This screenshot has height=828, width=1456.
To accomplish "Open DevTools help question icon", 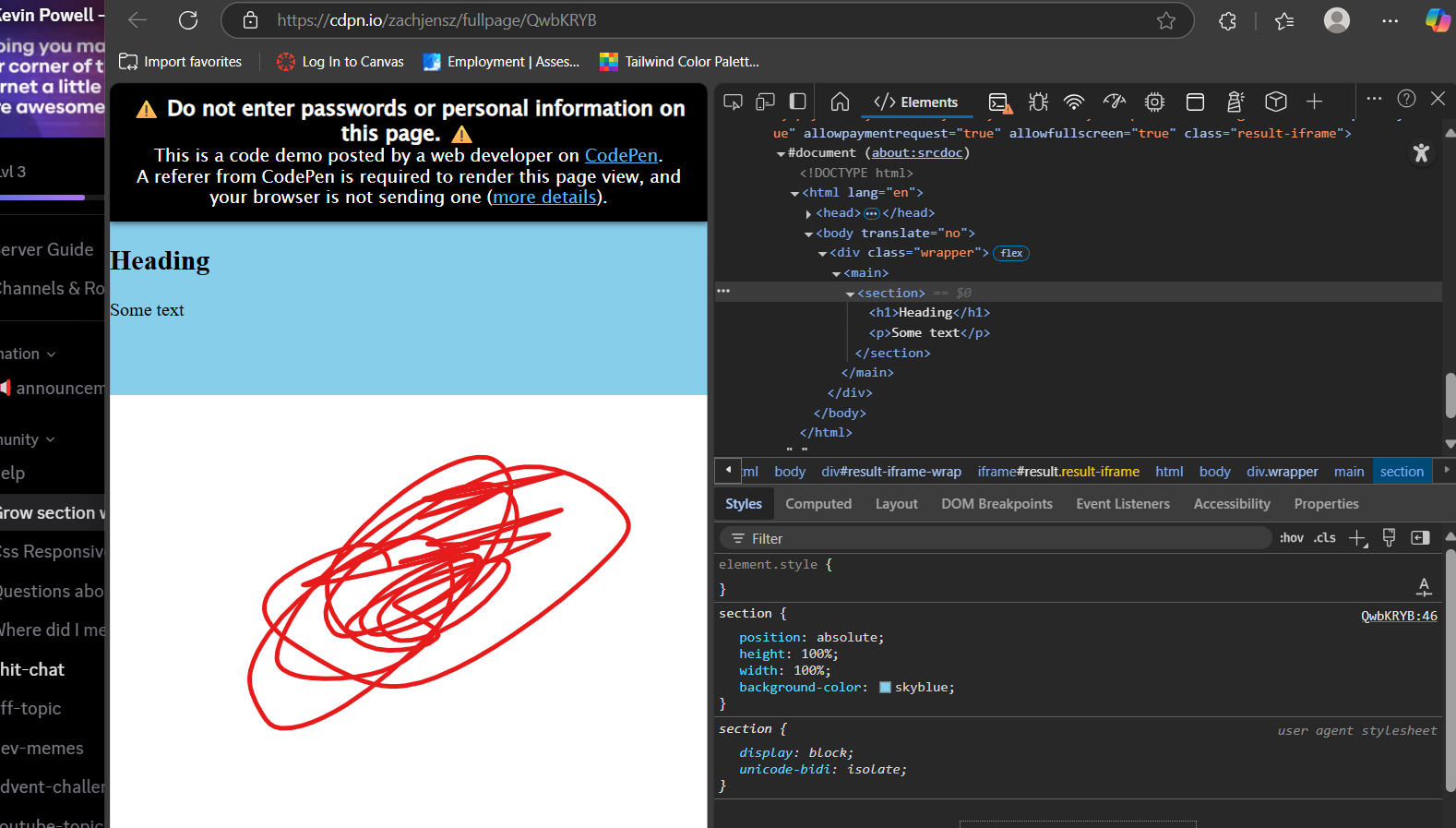I will (1406, 99).
